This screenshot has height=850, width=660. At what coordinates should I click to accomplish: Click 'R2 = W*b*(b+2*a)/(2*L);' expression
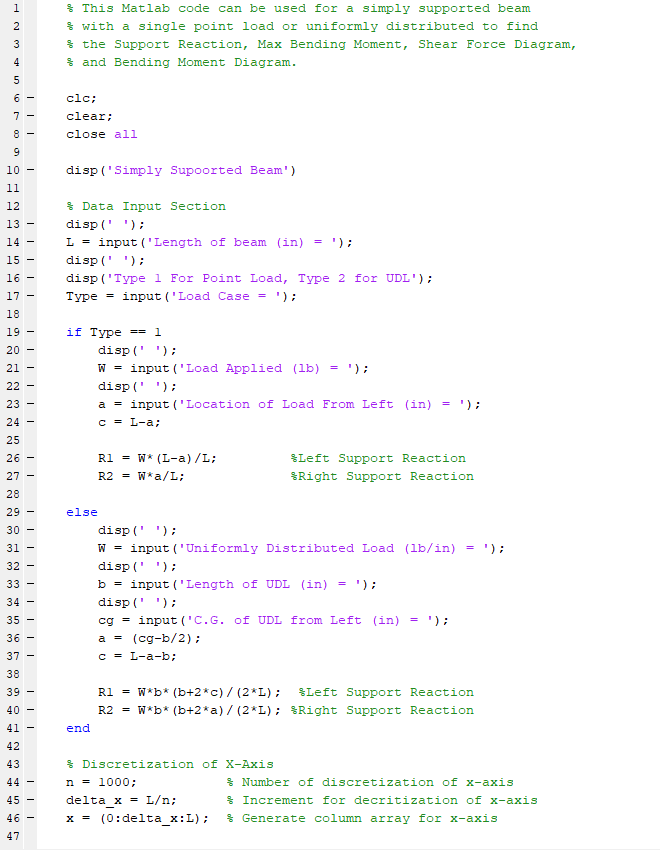pos(190,710)
